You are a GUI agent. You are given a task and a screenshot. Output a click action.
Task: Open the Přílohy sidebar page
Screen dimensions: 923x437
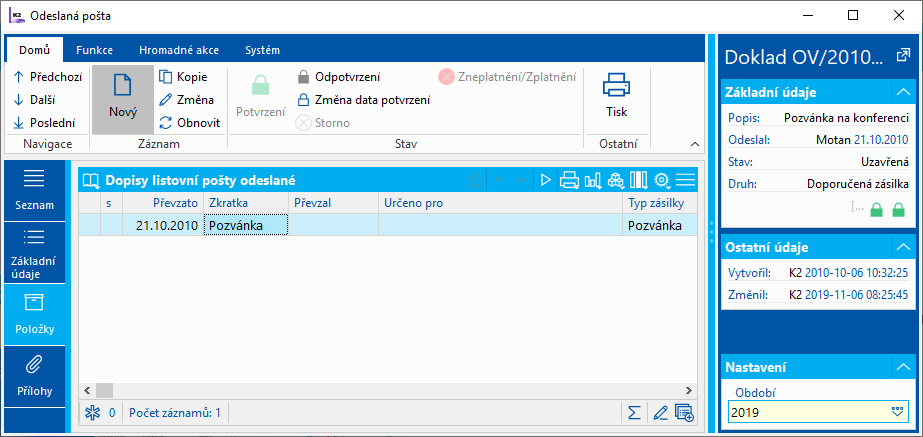(x=34, y=376)
